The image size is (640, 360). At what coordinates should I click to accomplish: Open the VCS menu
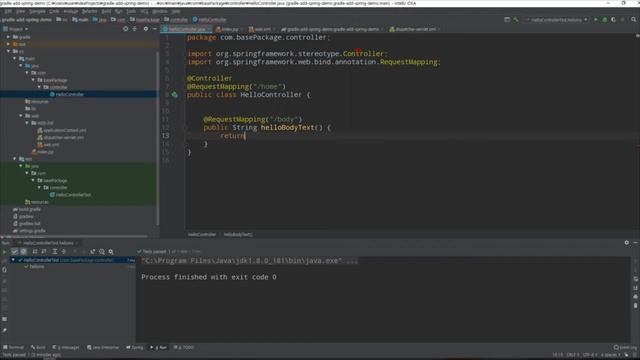pos(144,11)
